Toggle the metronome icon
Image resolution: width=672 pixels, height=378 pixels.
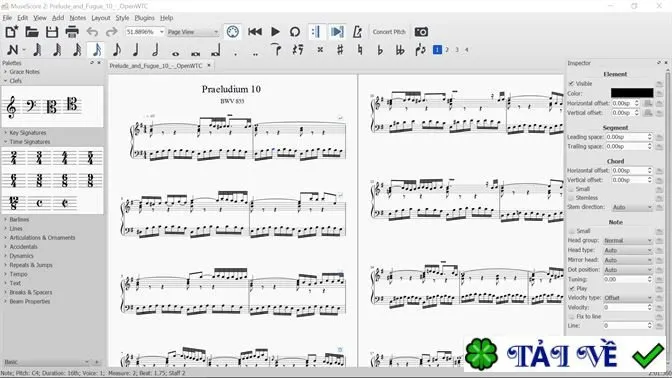coord(357,32)
